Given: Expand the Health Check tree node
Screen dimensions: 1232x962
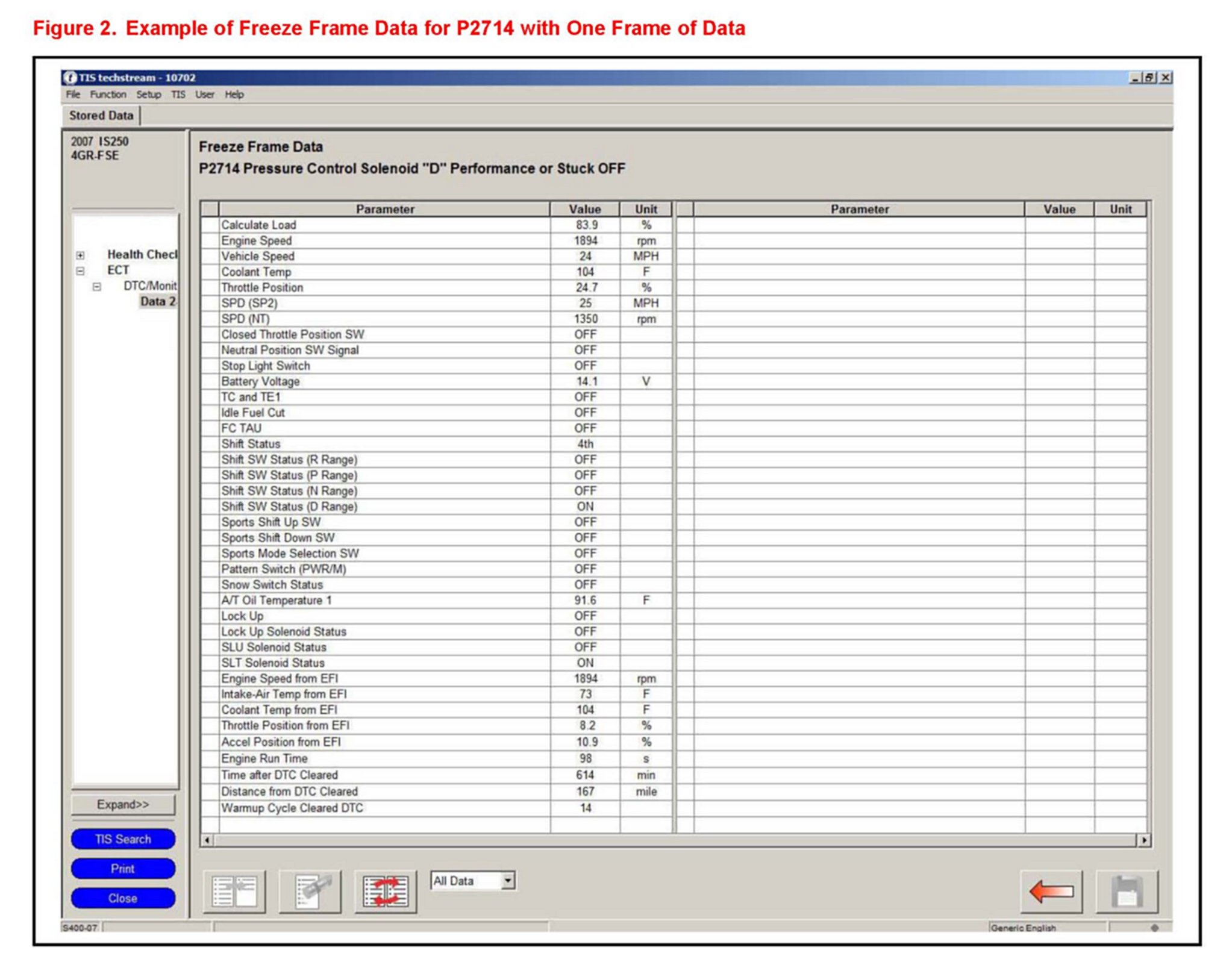Looking at the screenshot, I should (80, 255).
